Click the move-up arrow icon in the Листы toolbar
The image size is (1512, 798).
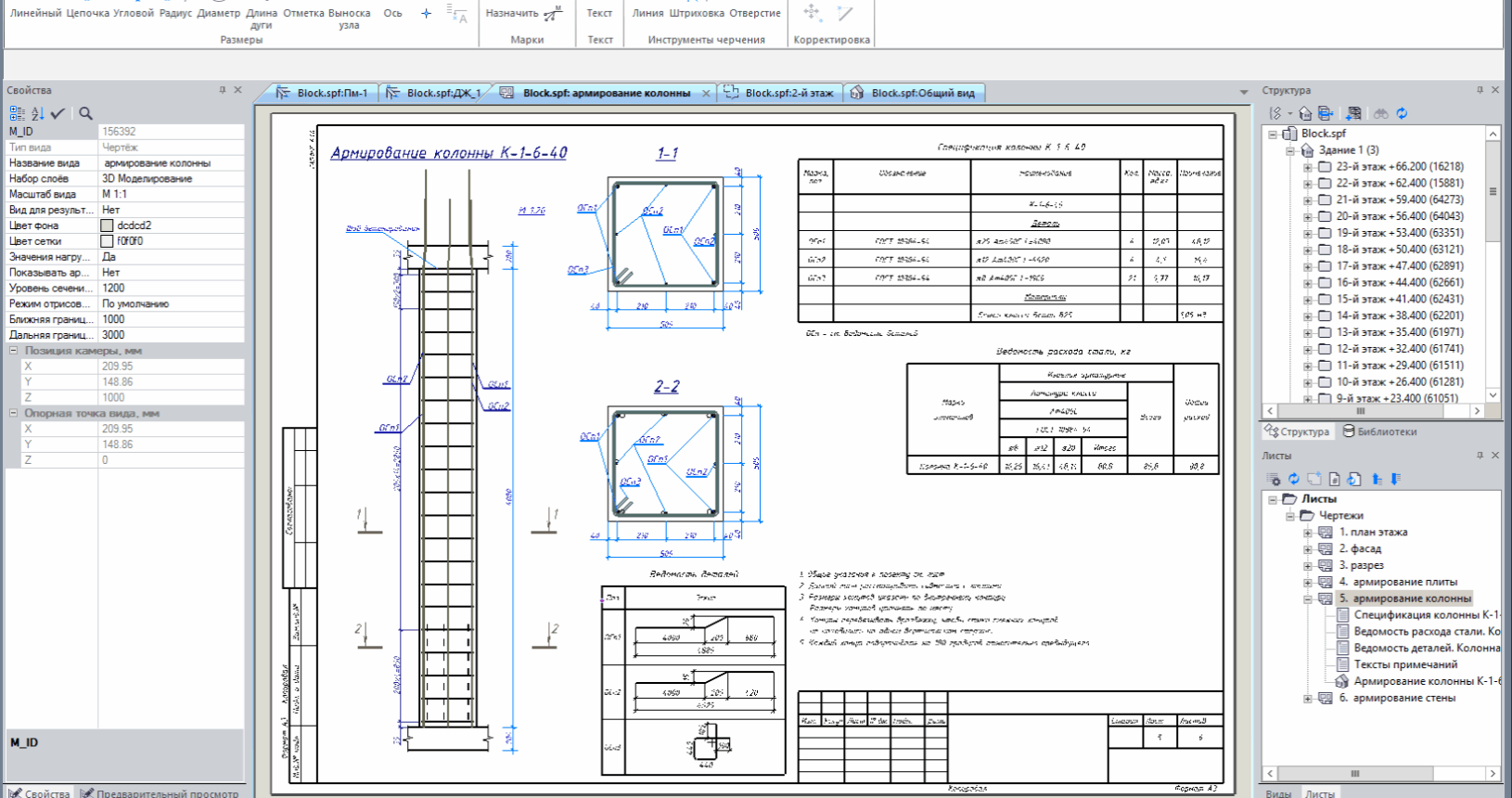click(1377, 479)
